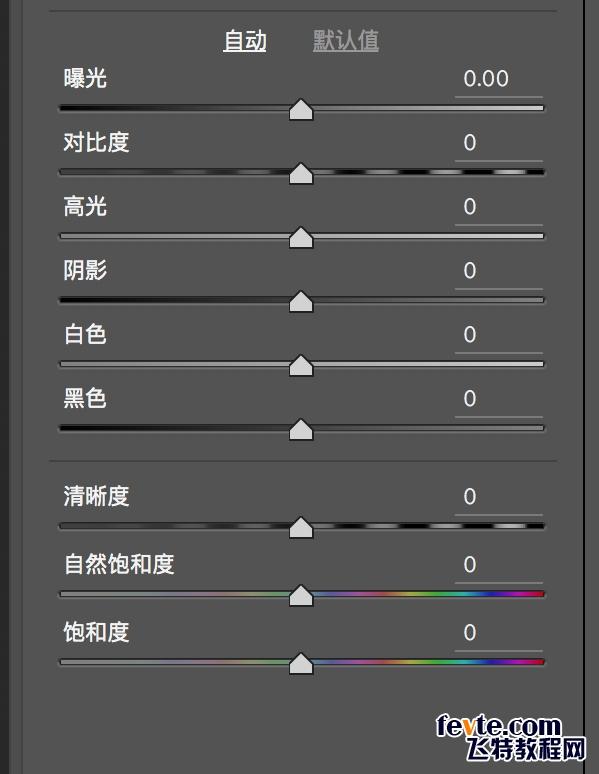Click the 清晰度 value input field

pos(499,497)
